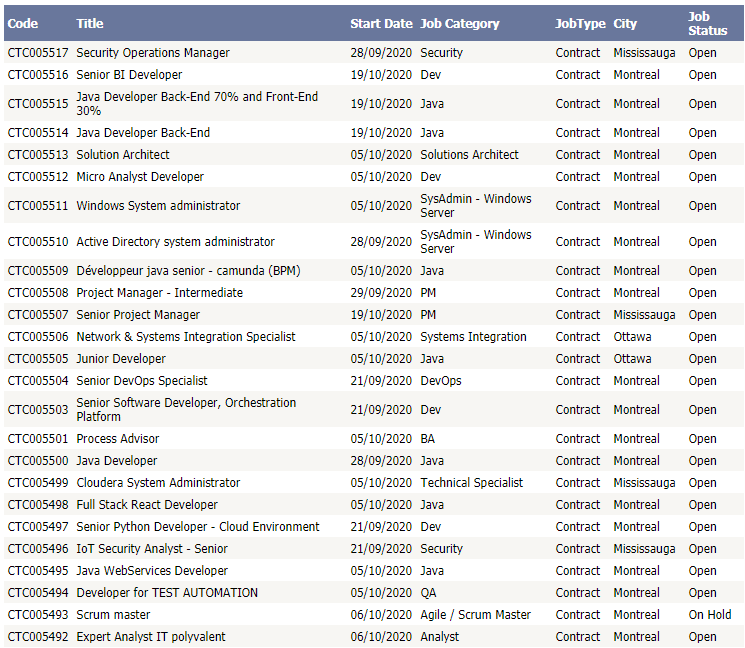The height and width of the screenshot is (648, 745).
Task: Click Systems Integration job category cell
Action: [x=473, y=337]
